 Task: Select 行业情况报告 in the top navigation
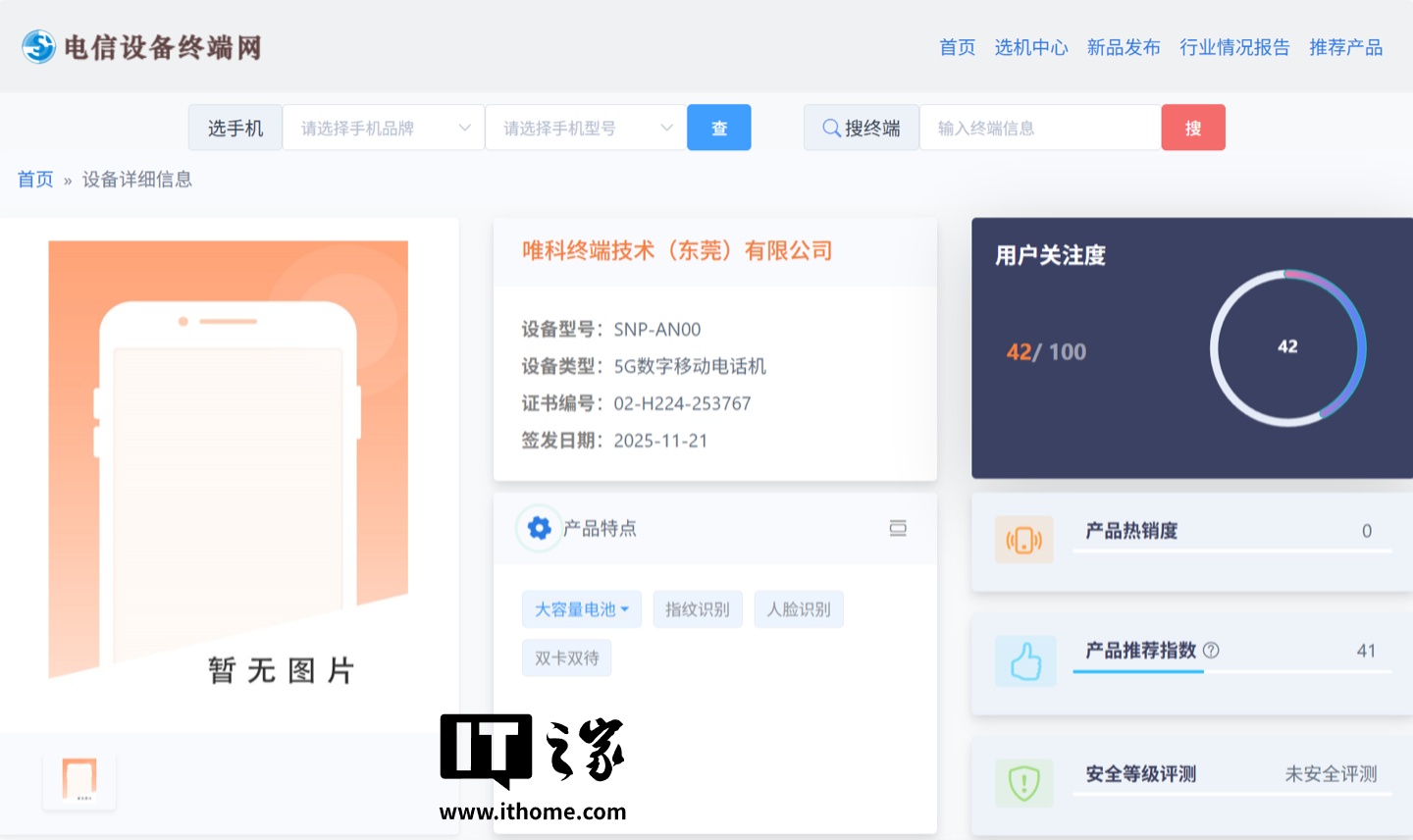[1234, 46]
